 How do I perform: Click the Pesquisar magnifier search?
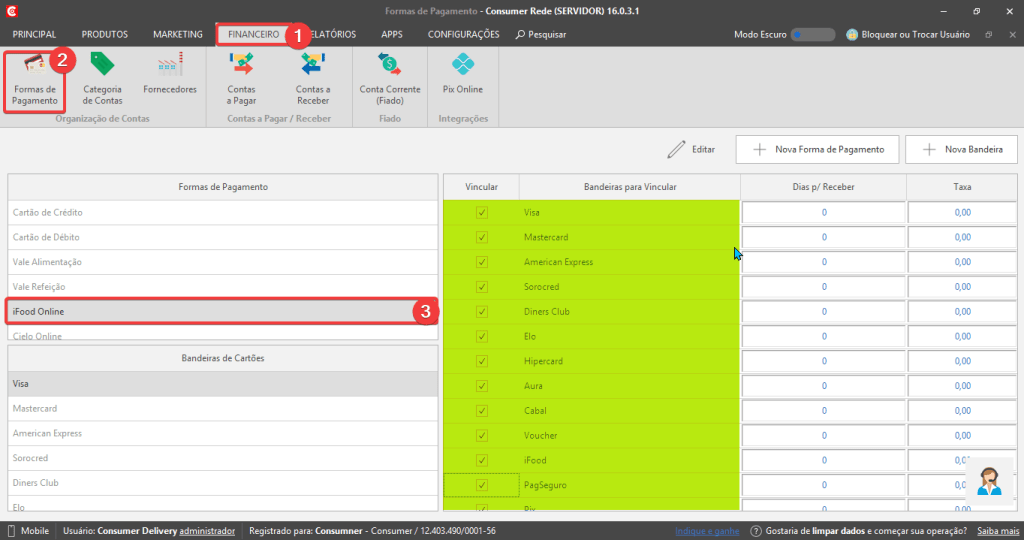click(x=541, y=35)
